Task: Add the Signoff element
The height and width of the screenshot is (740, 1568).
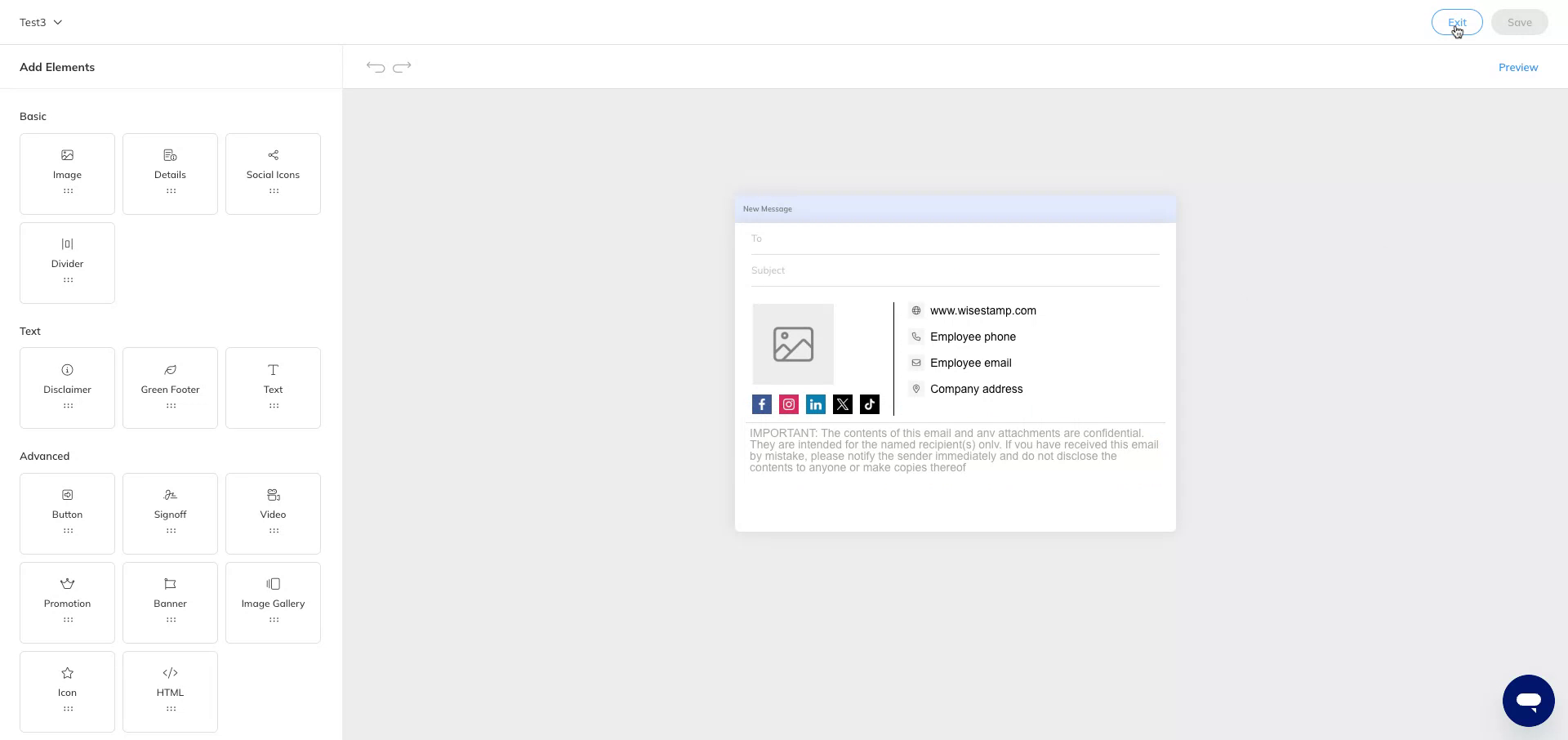Action: pyautogui.click(x=170, y=513)
